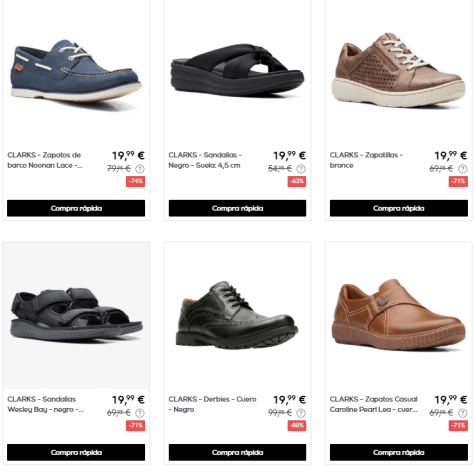475x471 pixels.
Task: View the black brogue Derby shoe image
Action: tap(237, 316)
